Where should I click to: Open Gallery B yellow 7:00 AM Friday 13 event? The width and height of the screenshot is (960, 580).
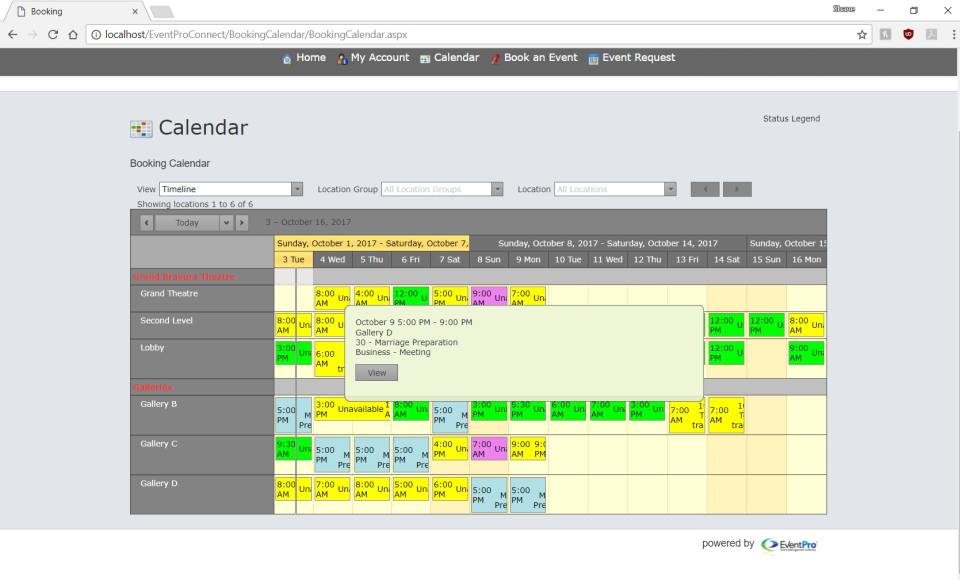point(686,416)
